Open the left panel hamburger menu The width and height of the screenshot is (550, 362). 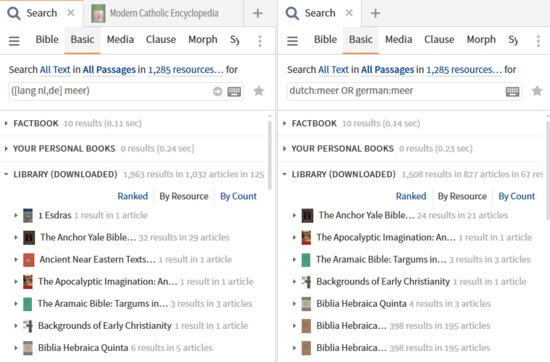pos(14,41)
